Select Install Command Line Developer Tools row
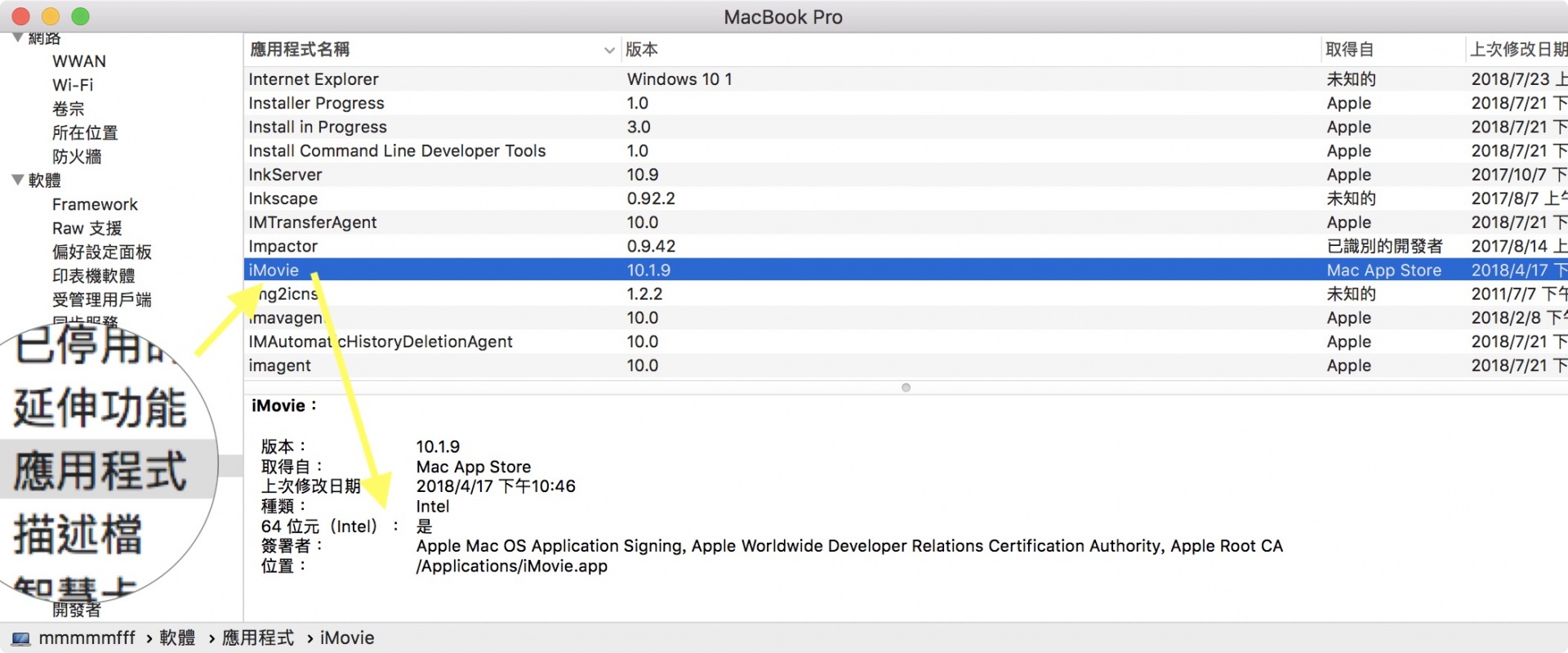Screen dimensions: 1568x653 coord(906,150)
